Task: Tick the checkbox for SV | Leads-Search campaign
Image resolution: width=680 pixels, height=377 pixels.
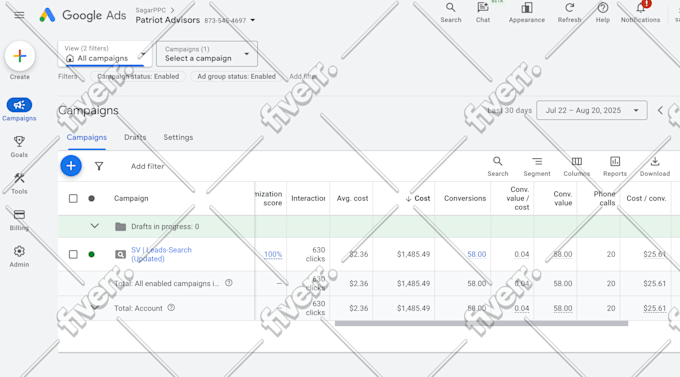Action: 73,254
